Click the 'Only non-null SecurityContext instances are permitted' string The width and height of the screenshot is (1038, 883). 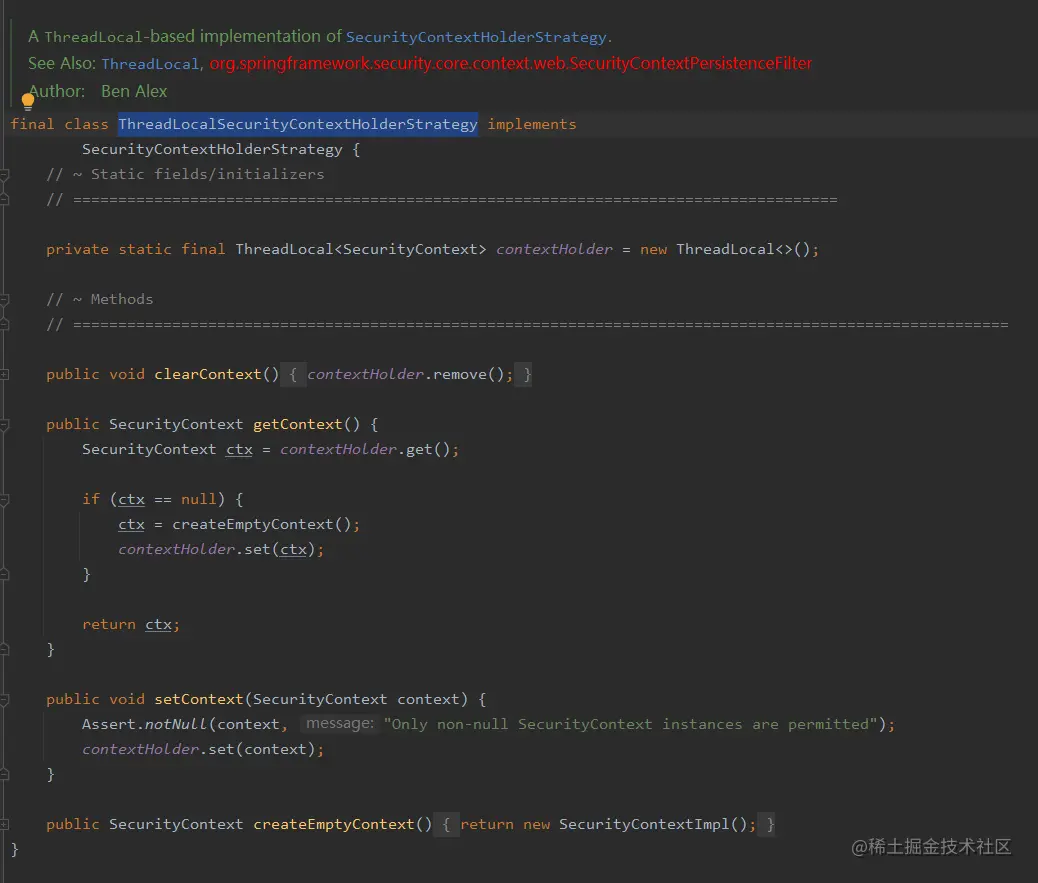click(x=630, y=724)
